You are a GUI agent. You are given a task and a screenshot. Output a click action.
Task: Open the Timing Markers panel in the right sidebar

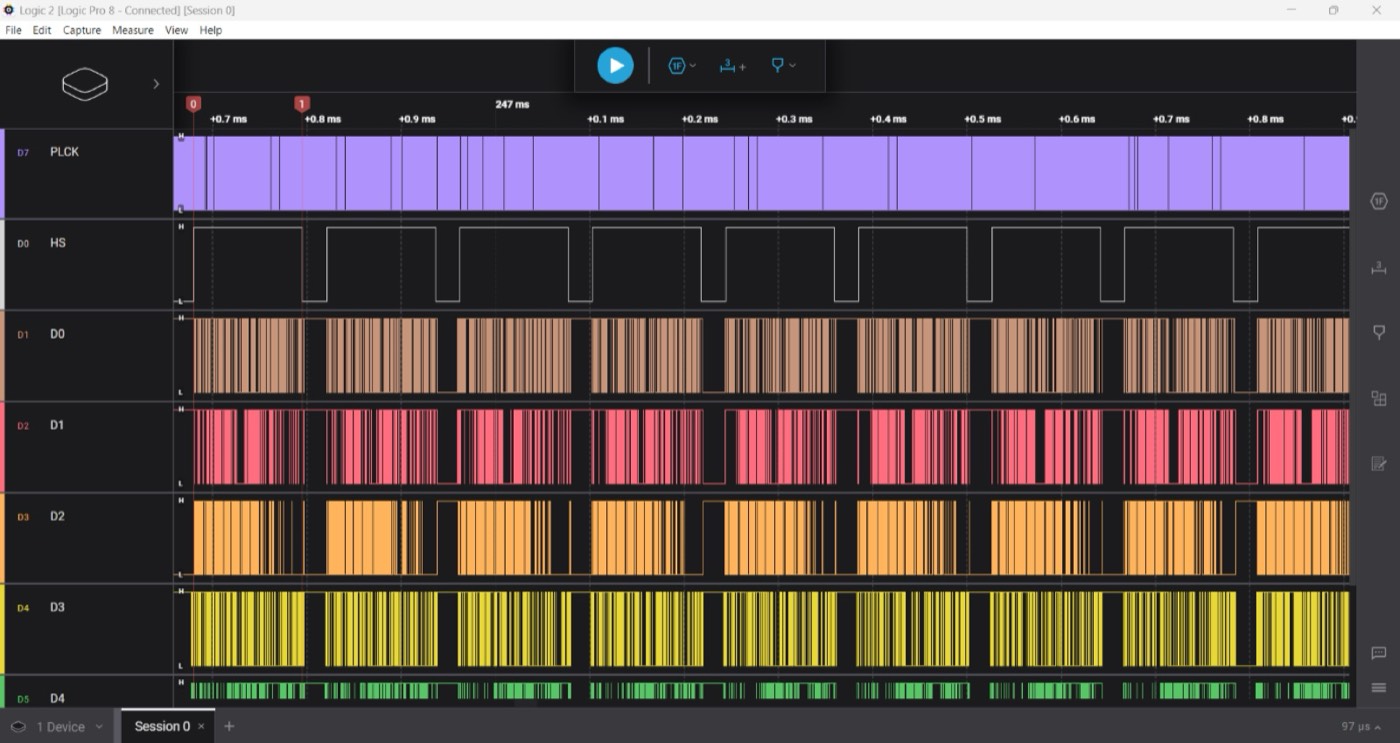1378,332
